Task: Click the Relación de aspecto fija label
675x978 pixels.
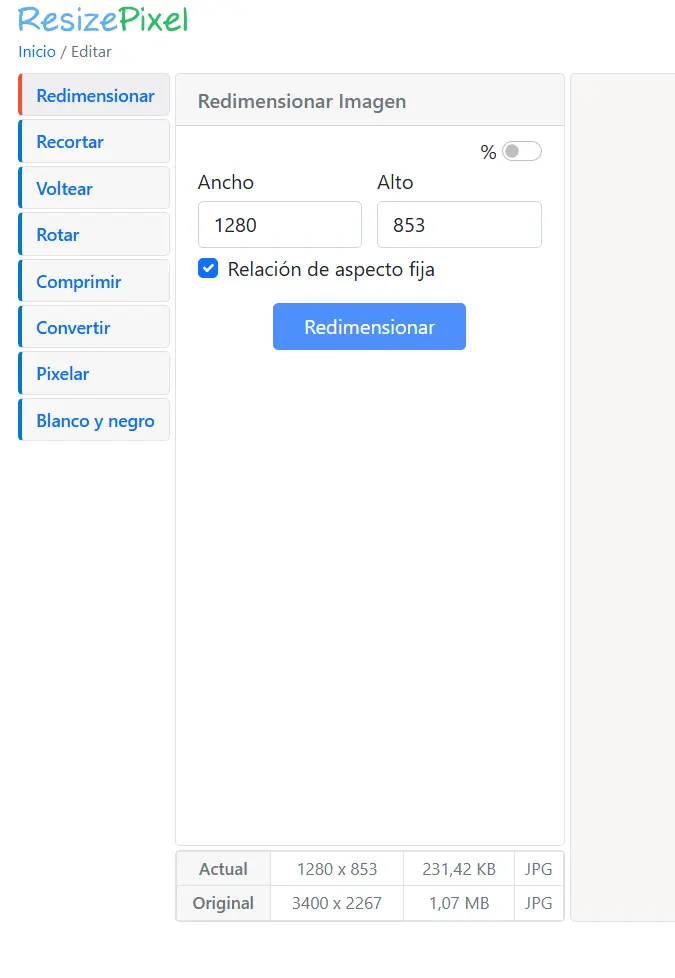Action: click(331, 269)
